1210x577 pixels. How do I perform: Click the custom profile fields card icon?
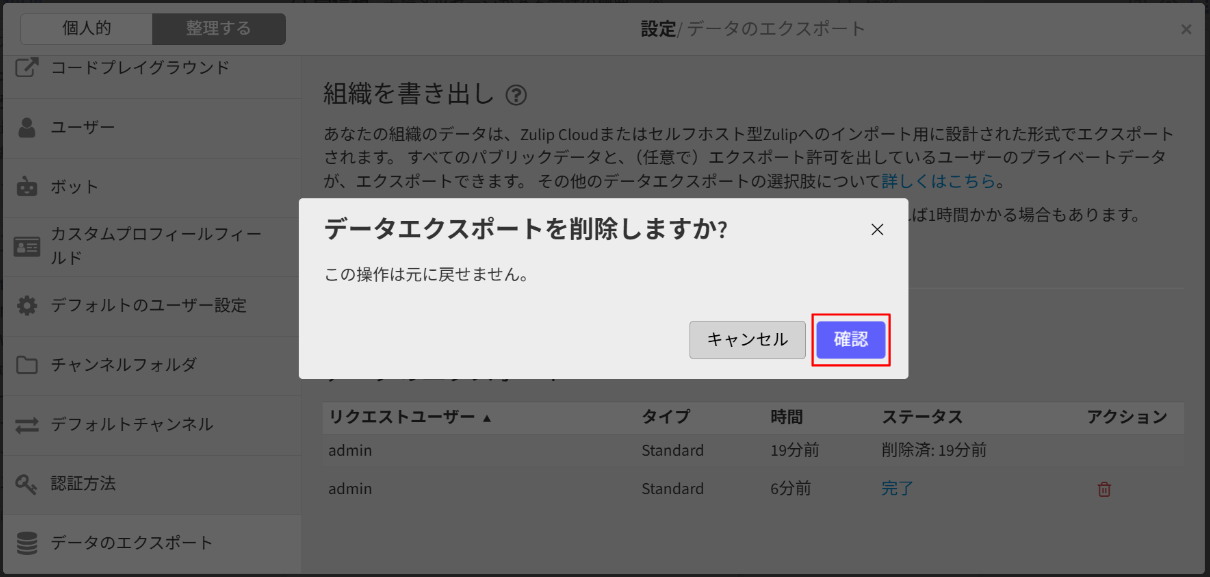click(28, 246)
